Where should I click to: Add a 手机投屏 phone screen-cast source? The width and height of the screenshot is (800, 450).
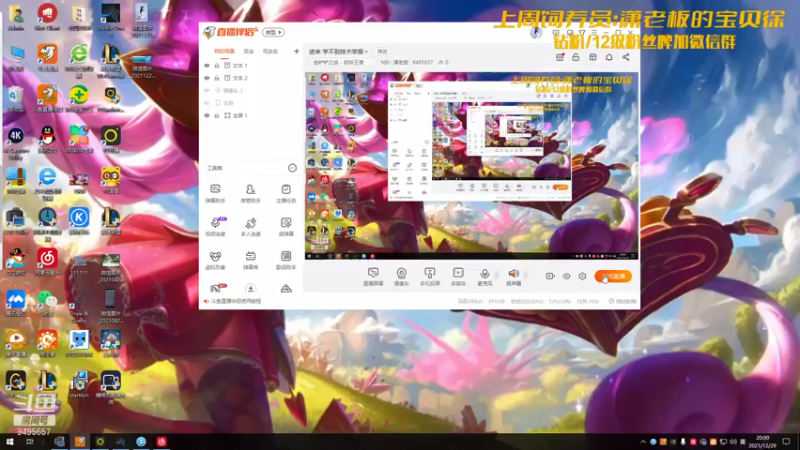coord(430,277)
